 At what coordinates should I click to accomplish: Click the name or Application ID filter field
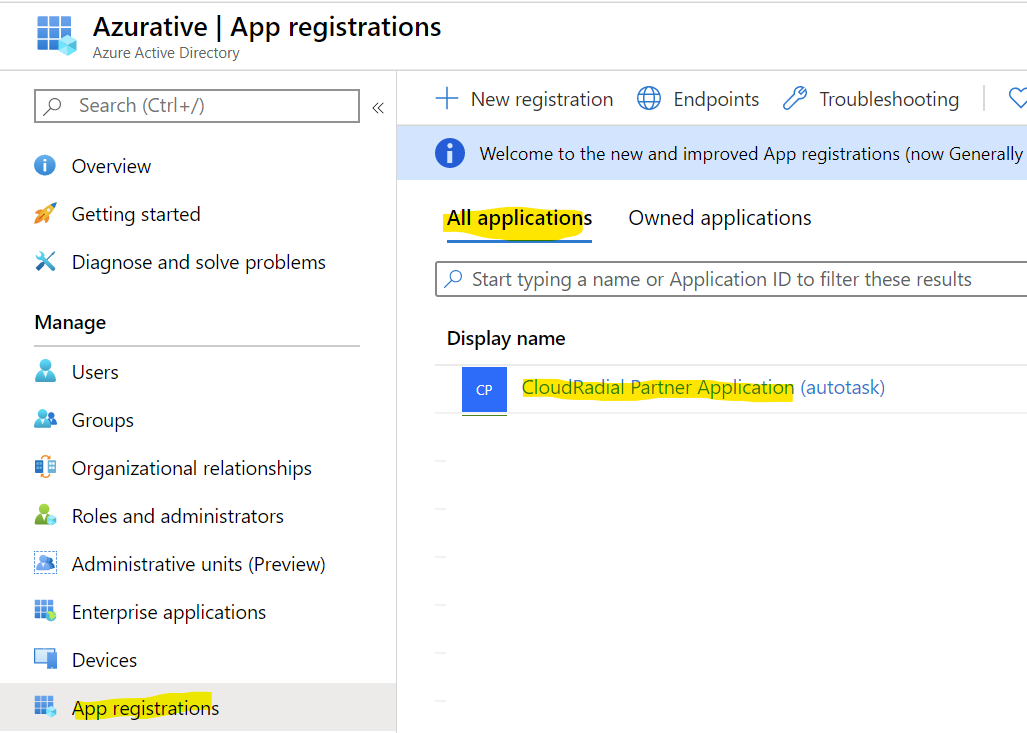click(731, 279)
